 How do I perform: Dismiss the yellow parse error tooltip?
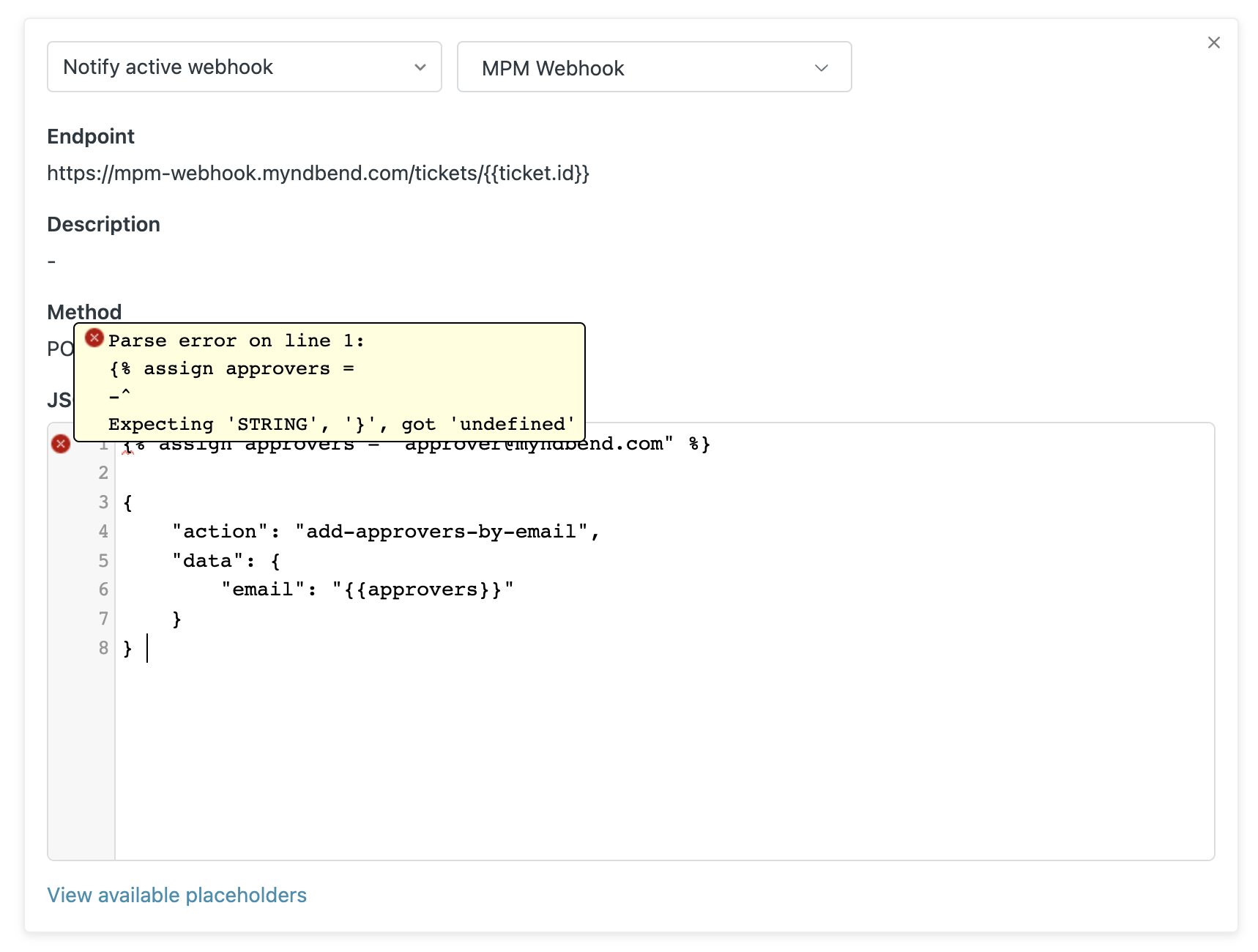(x=330, y=381)
